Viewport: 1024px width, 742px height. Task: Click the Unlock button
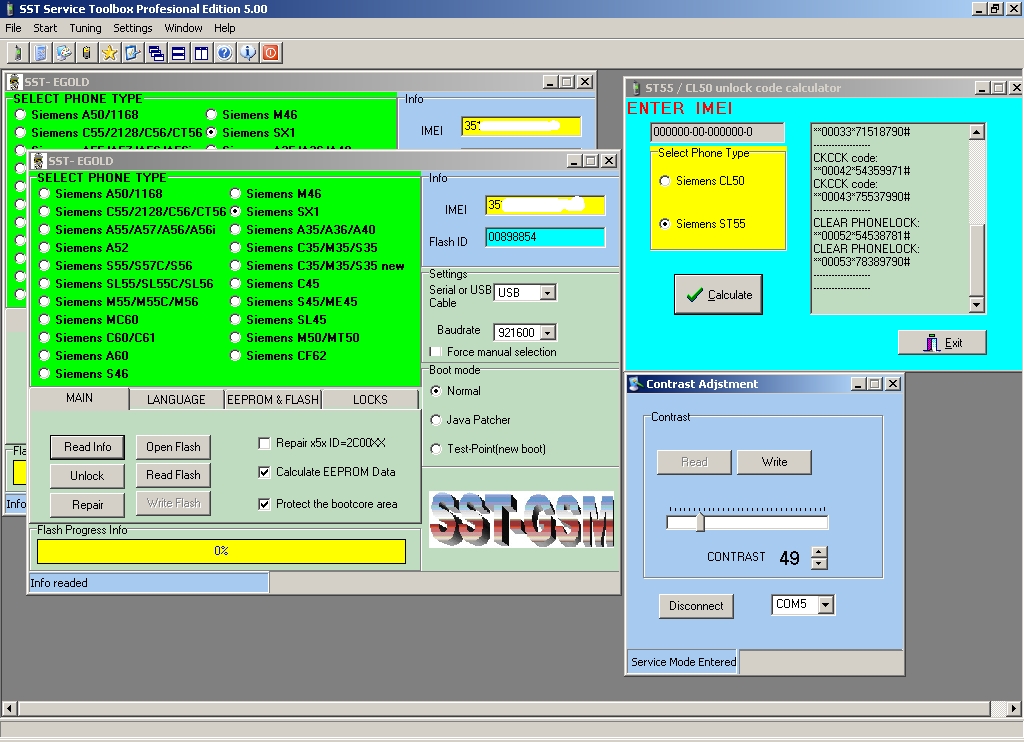(87, 476)
